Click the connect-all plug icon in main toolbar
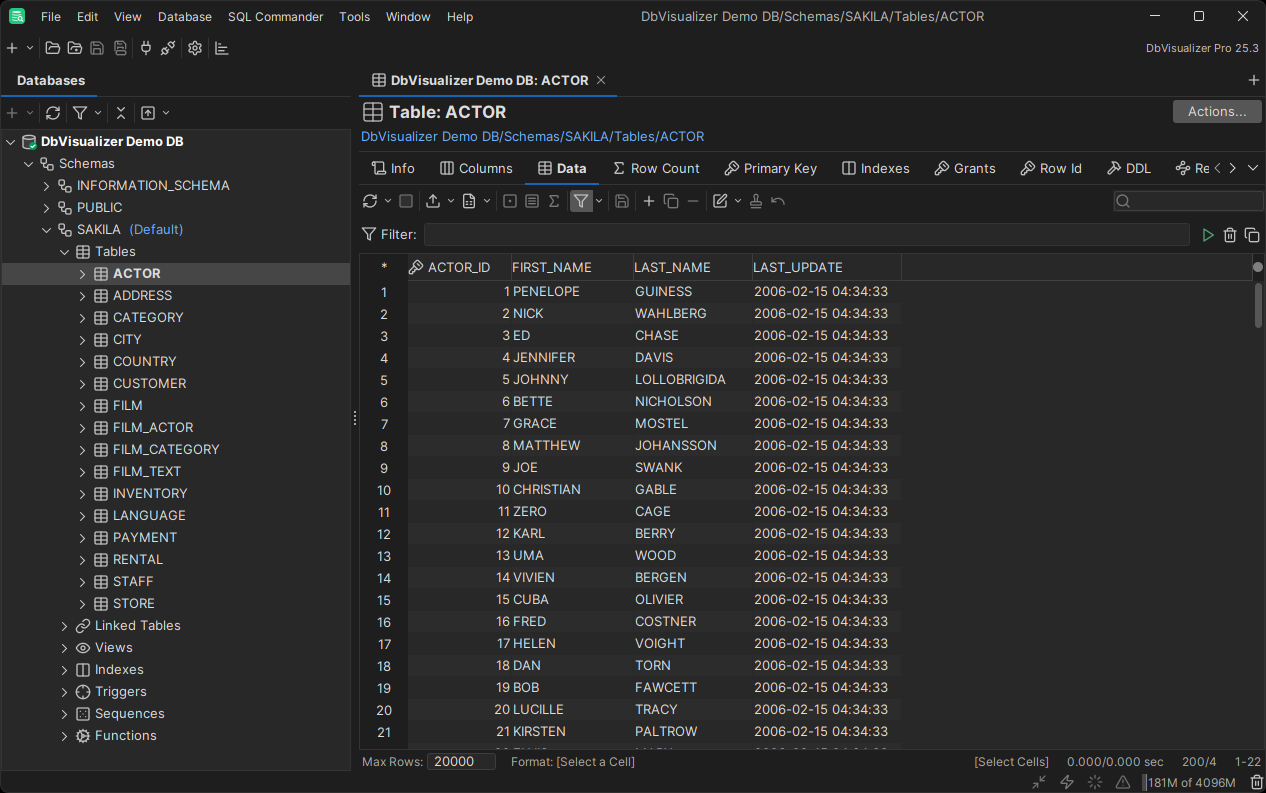1266x793 pixels. tap(145, 48)
